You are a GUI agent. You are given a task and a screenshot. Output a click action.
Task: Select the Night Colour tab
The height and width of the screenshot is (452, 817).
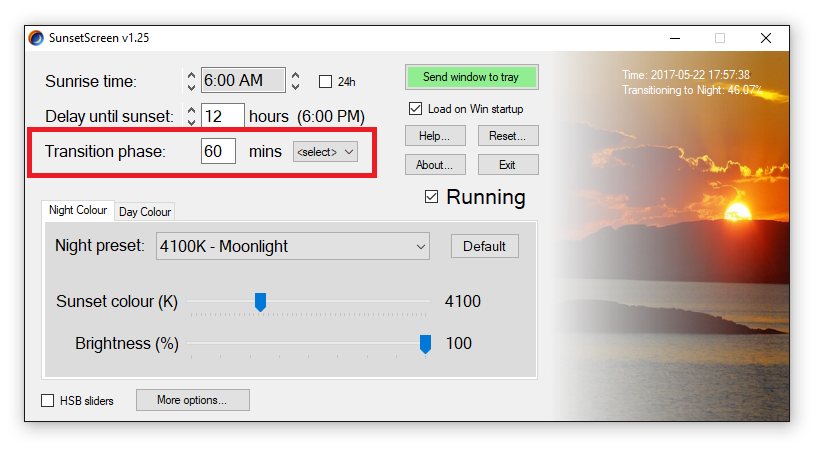[x=78, y=211]
